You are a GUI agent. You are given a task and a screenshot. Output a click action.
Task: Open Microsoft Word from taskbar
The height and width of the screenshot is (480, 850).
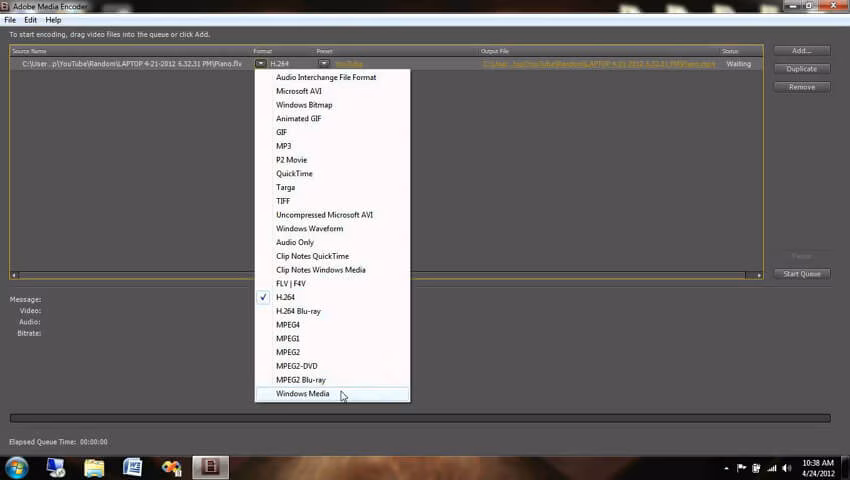(132, 468)
